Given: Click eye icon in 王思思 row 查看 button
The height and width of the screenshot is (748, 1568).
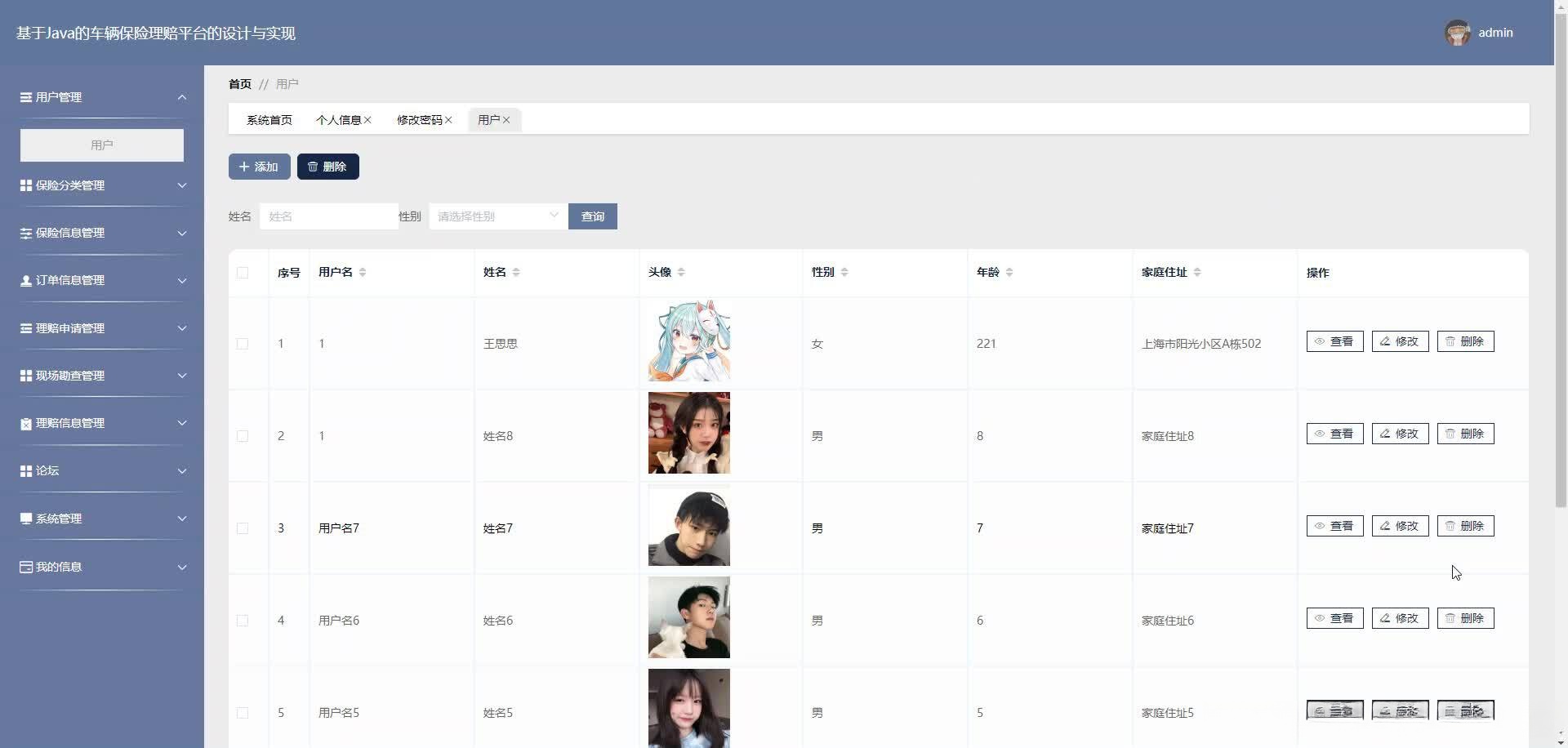Looking at the screenshot, I should tap(1319, 341).
